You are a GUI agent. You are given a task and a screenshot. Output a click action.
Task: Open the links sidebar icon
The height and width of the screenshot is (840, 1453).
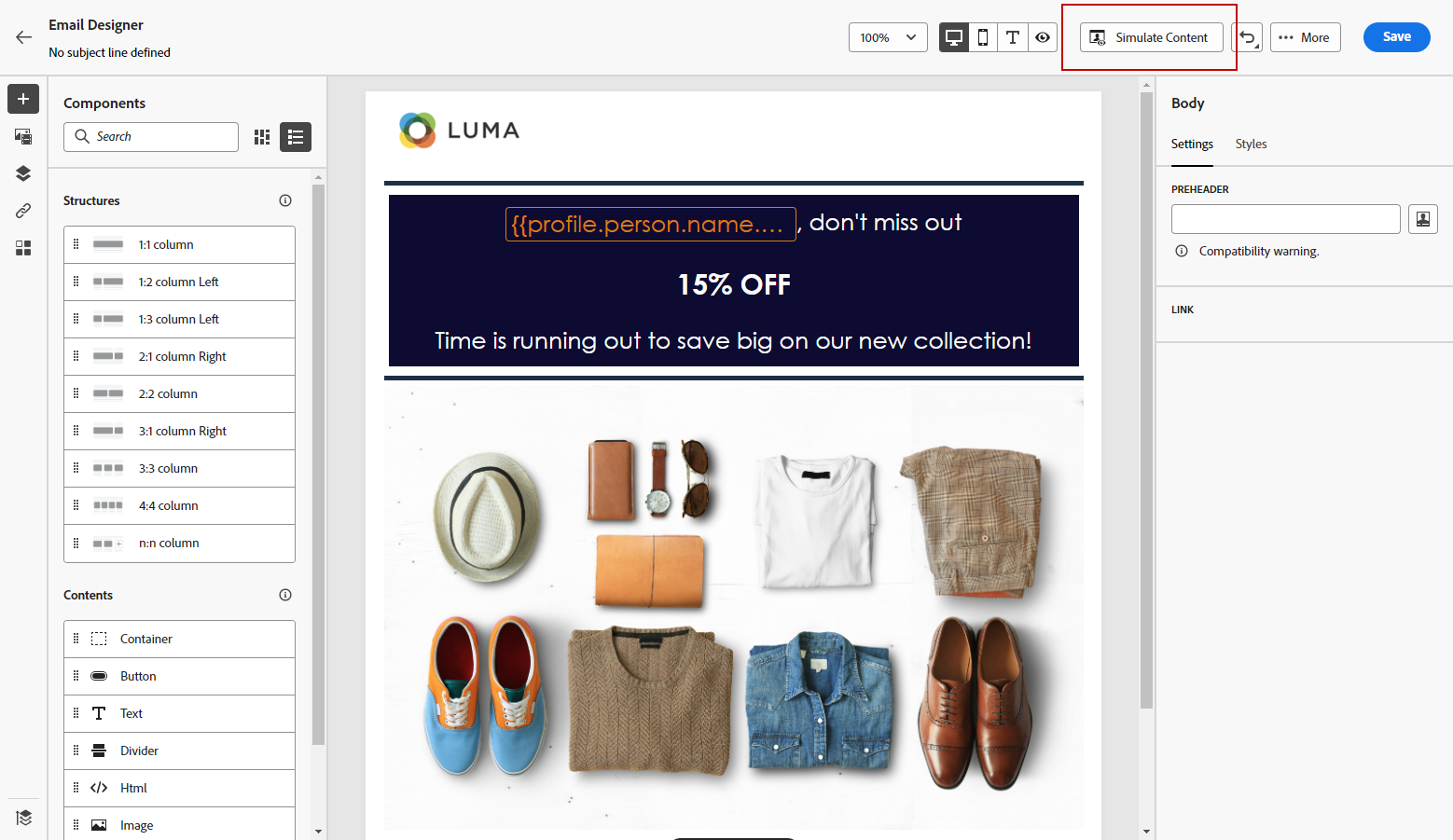[x=23, y=211]
